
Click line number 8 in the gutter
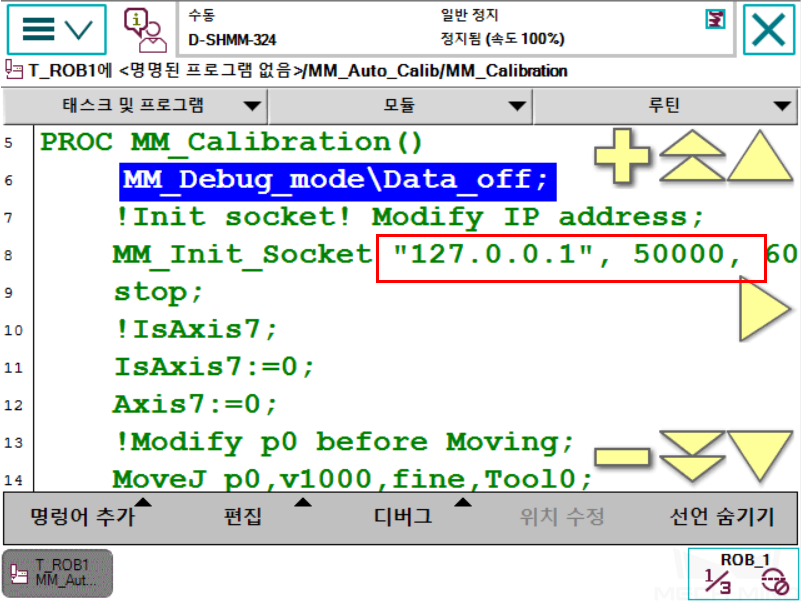[x=9, y=255]
